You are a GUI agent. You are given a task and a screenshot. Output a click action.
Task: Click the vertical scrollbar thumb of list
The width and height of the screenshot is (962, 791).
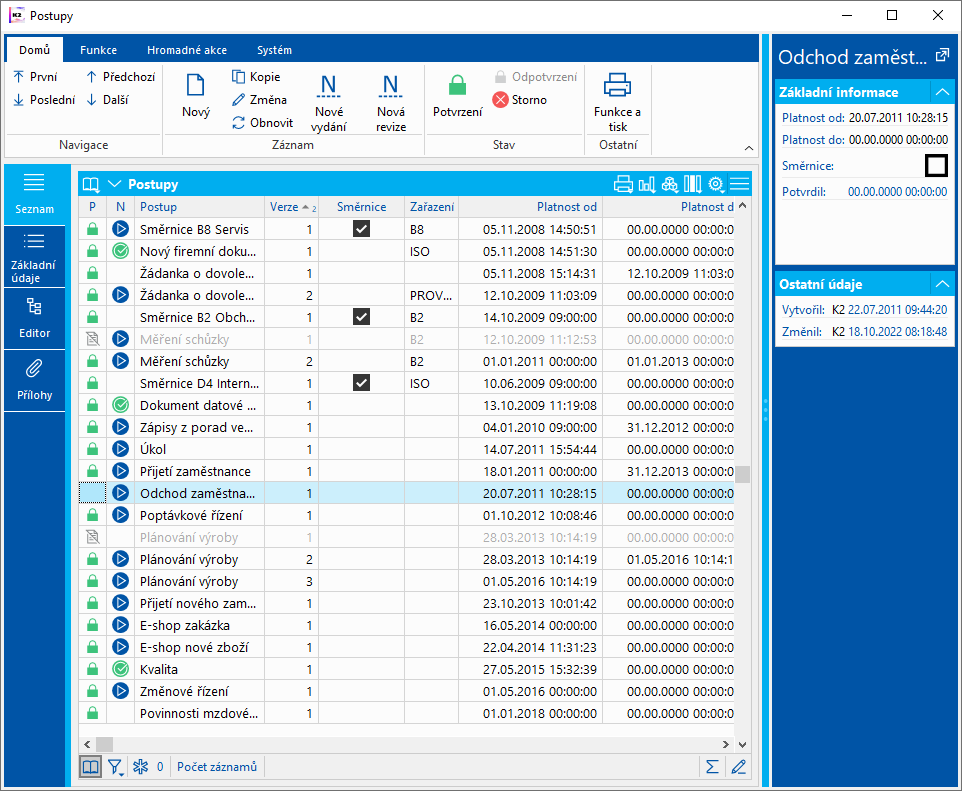point(742,474)
